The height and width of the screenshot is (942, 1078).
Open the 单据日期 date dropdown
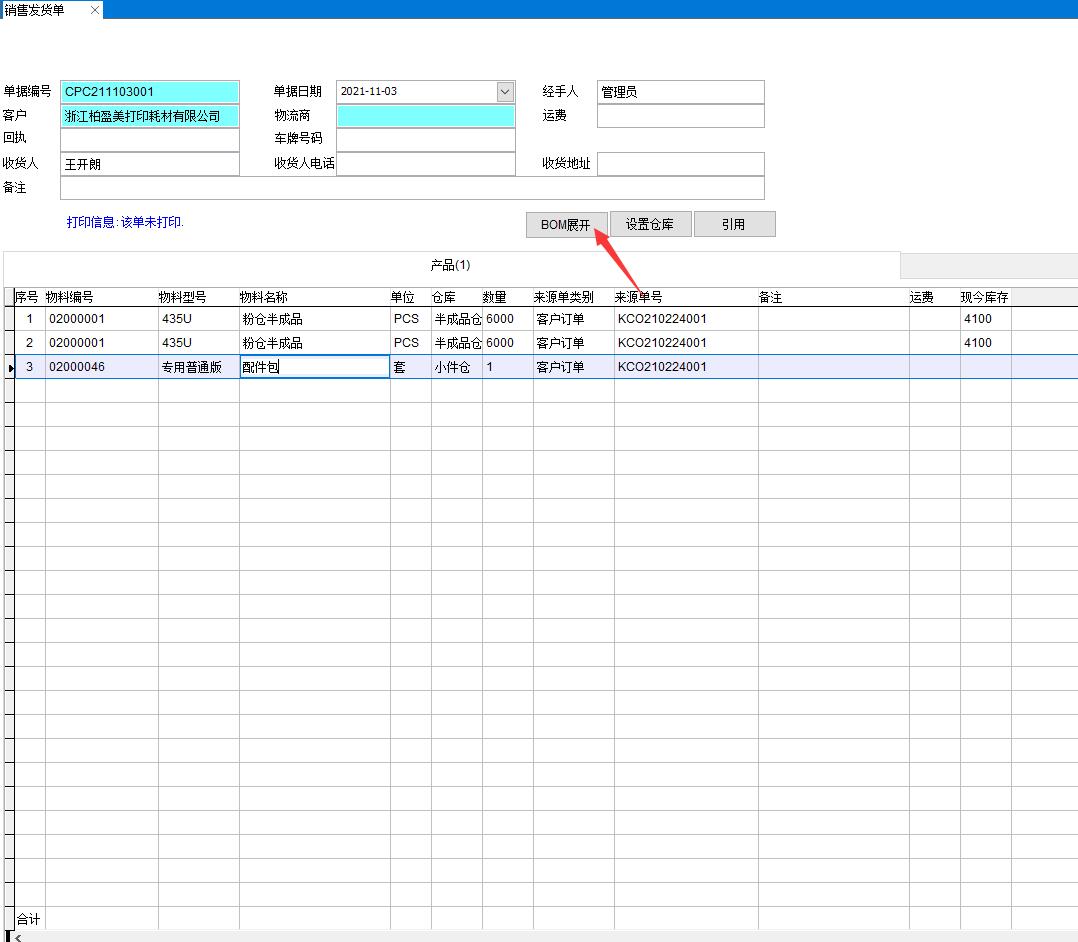pos(505,92)
